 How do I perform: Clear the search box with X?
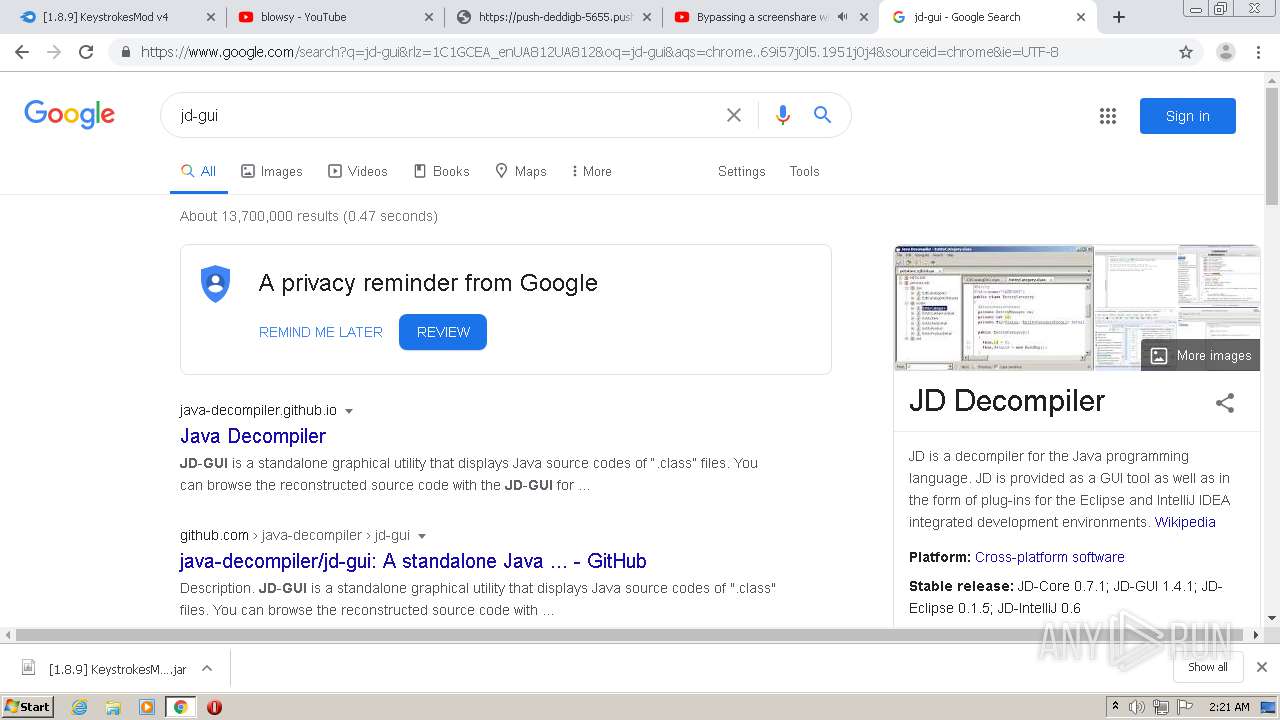coord(734,115)
